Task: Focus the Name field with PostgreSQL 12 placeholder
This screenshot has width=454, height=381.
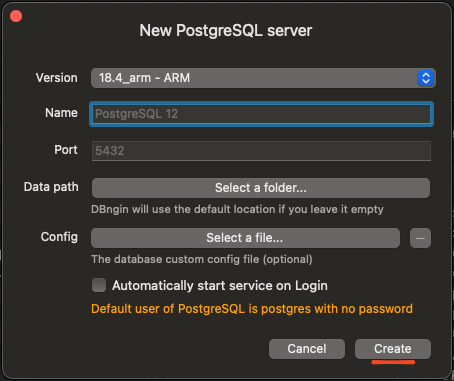Action: (x=261, y=114)
